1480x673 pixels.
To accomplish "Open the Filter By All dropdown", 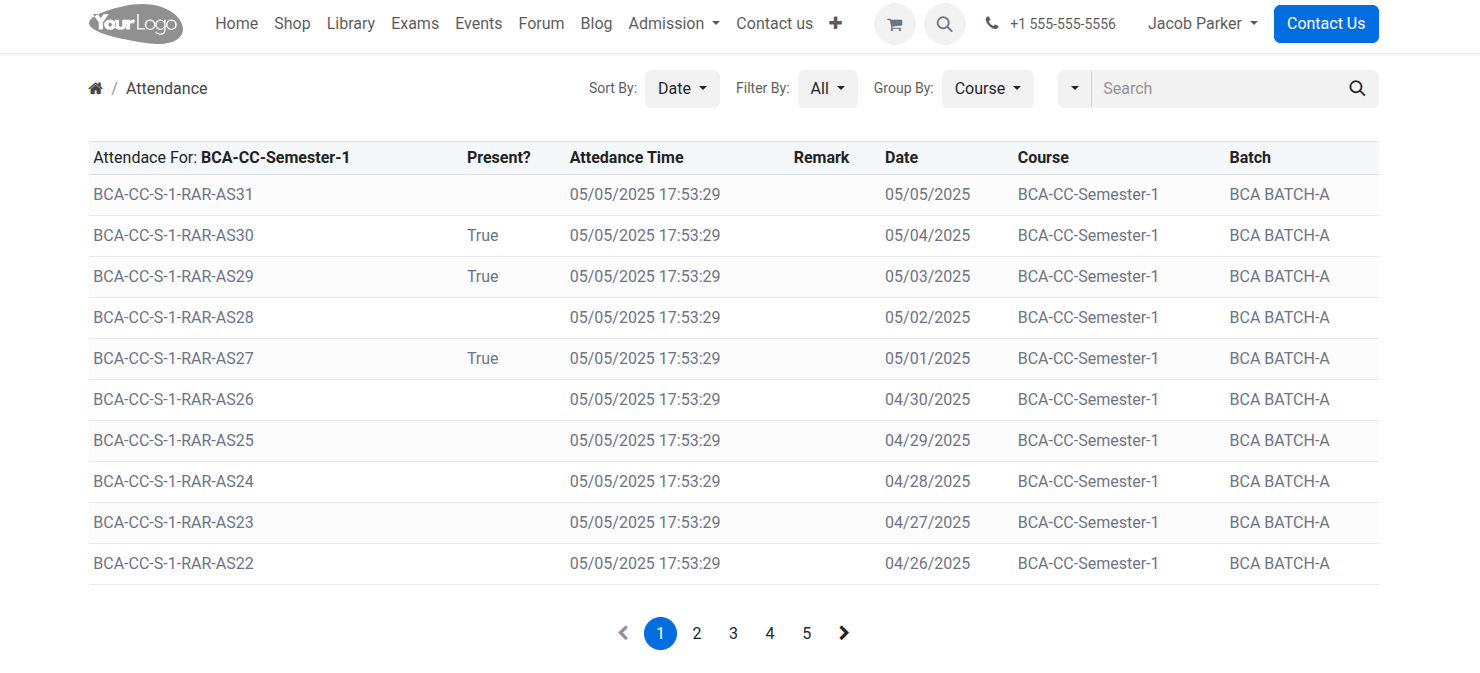I will tap(827, 89).
